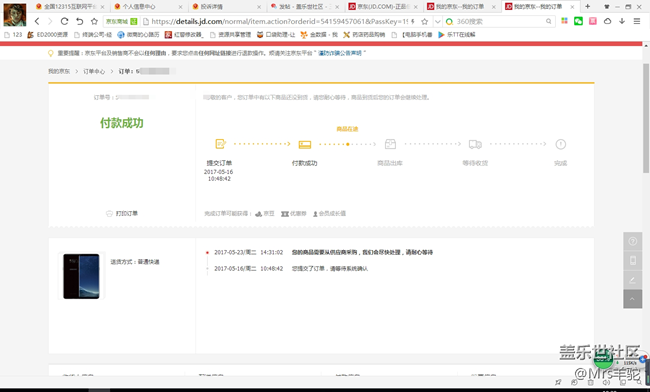Close the 投诉详情 tab

(259, 7)
